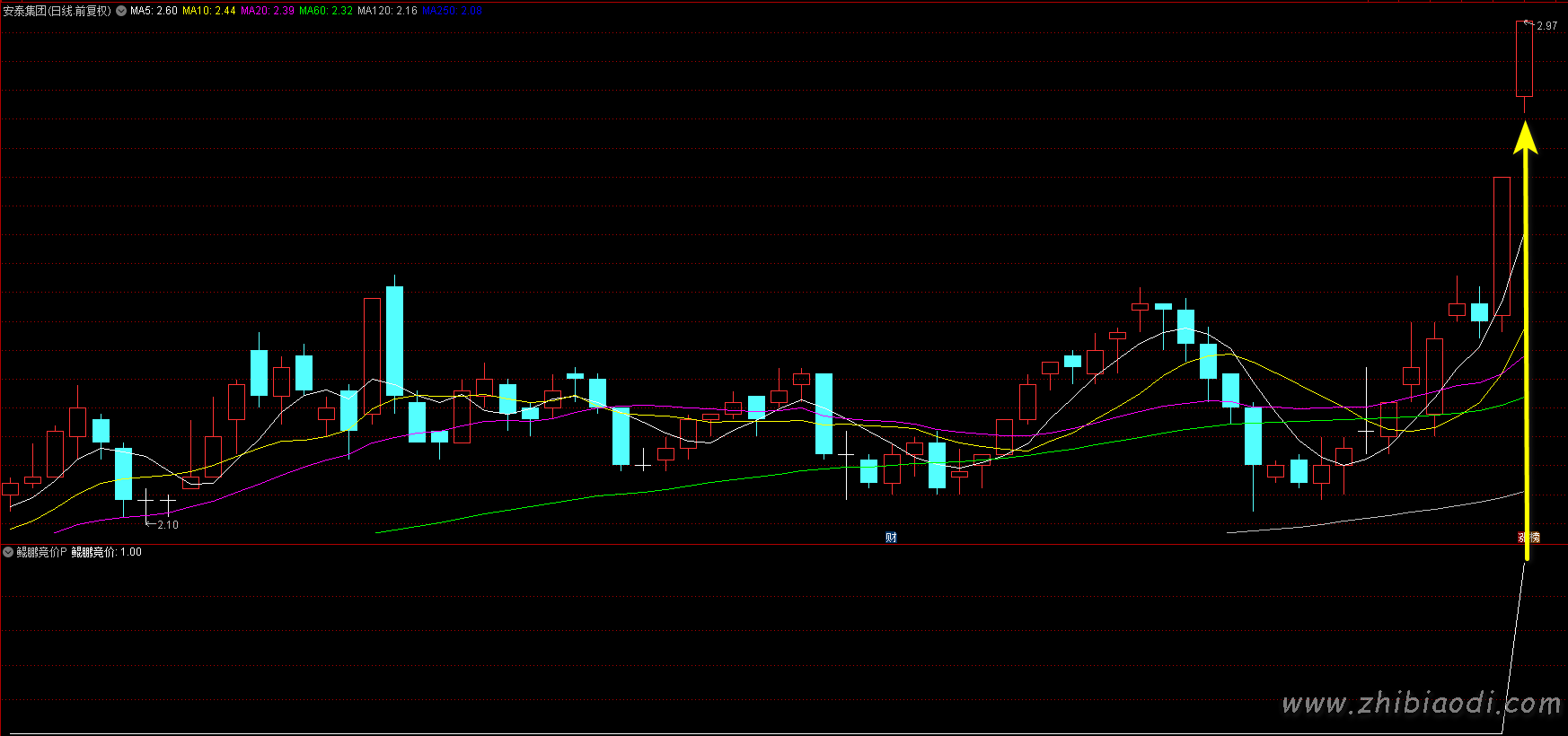
Task: Click the 鲲鹏竞价: 1.00 value label
Action: [x=106, y=552]
